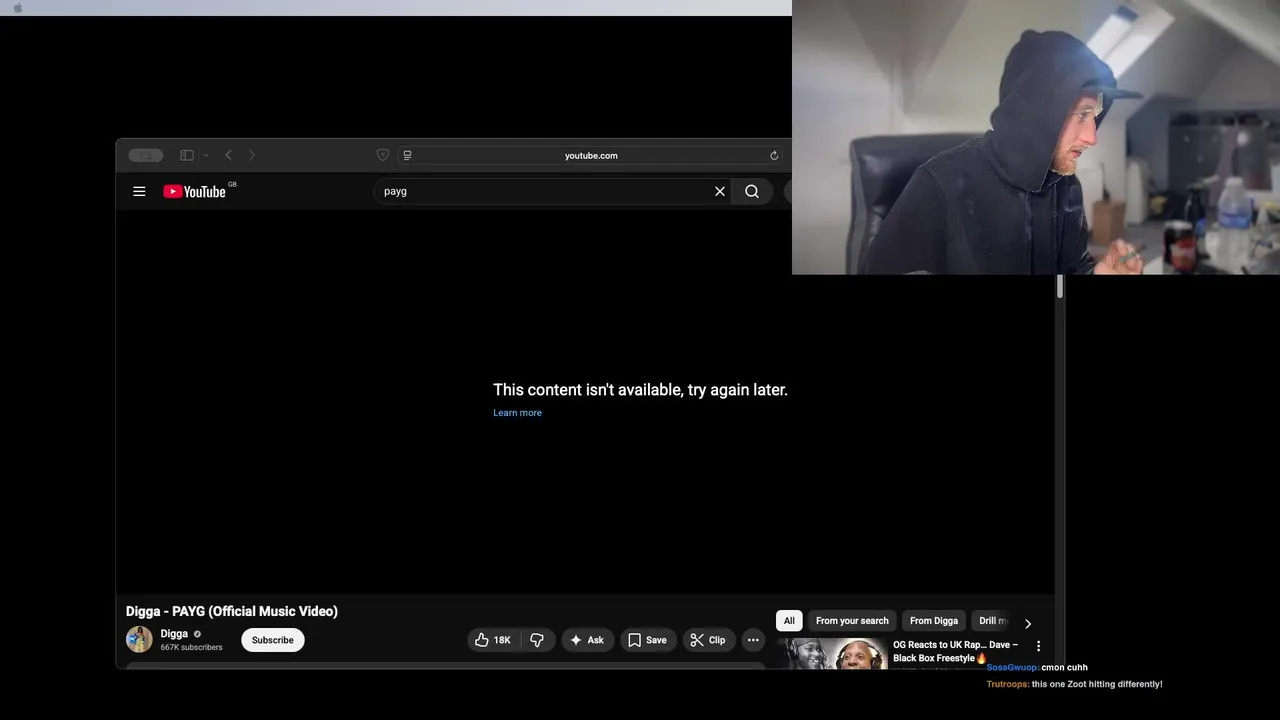The height and width of the screenshot is (720, 1280).
Task: Click the page vertical scrollbar thumb
Action: (1060, 286)
